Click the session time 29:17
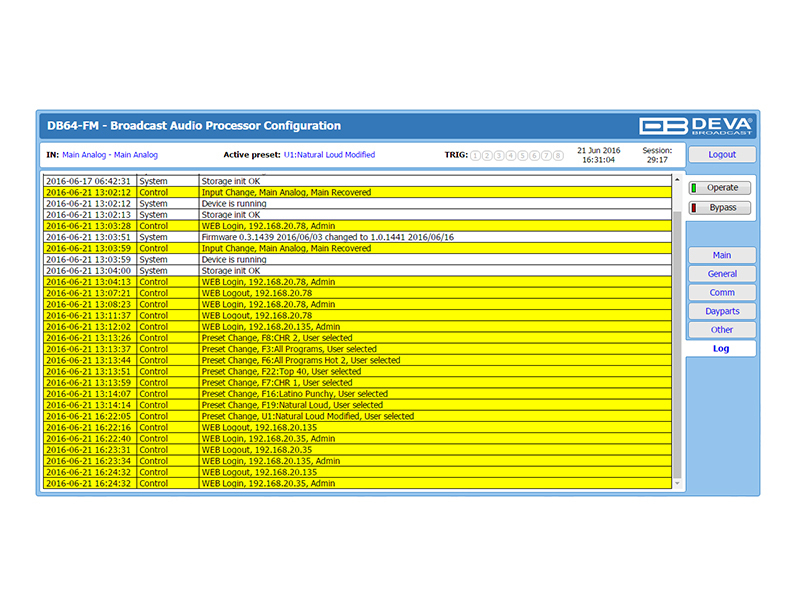 pos(657,160)
